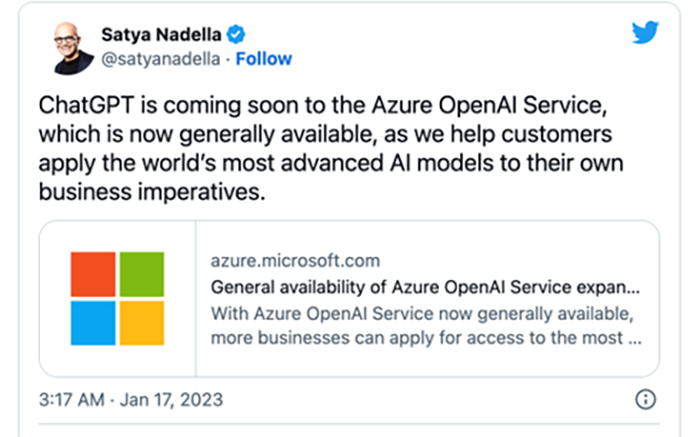Click the Twitter bird logo
700x437 pixels.
click(645, 33)
